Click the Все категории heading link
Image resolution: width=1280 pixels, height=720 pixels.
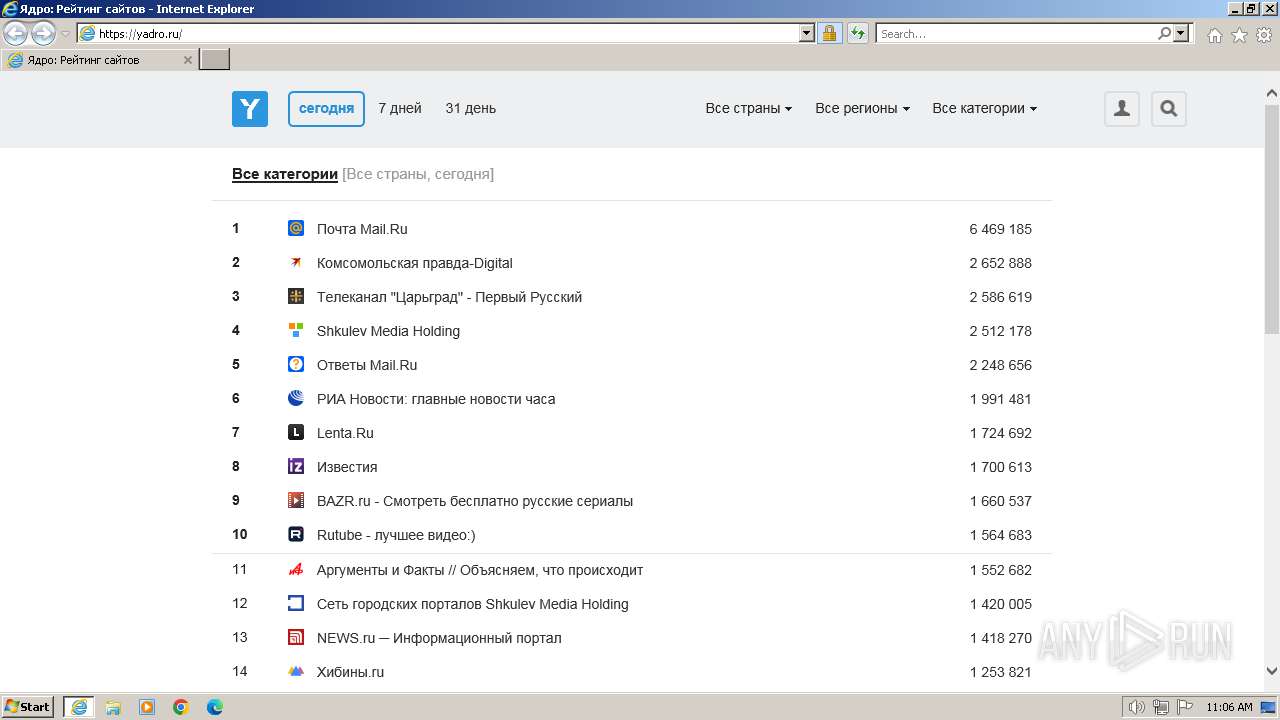pos(285,174)
